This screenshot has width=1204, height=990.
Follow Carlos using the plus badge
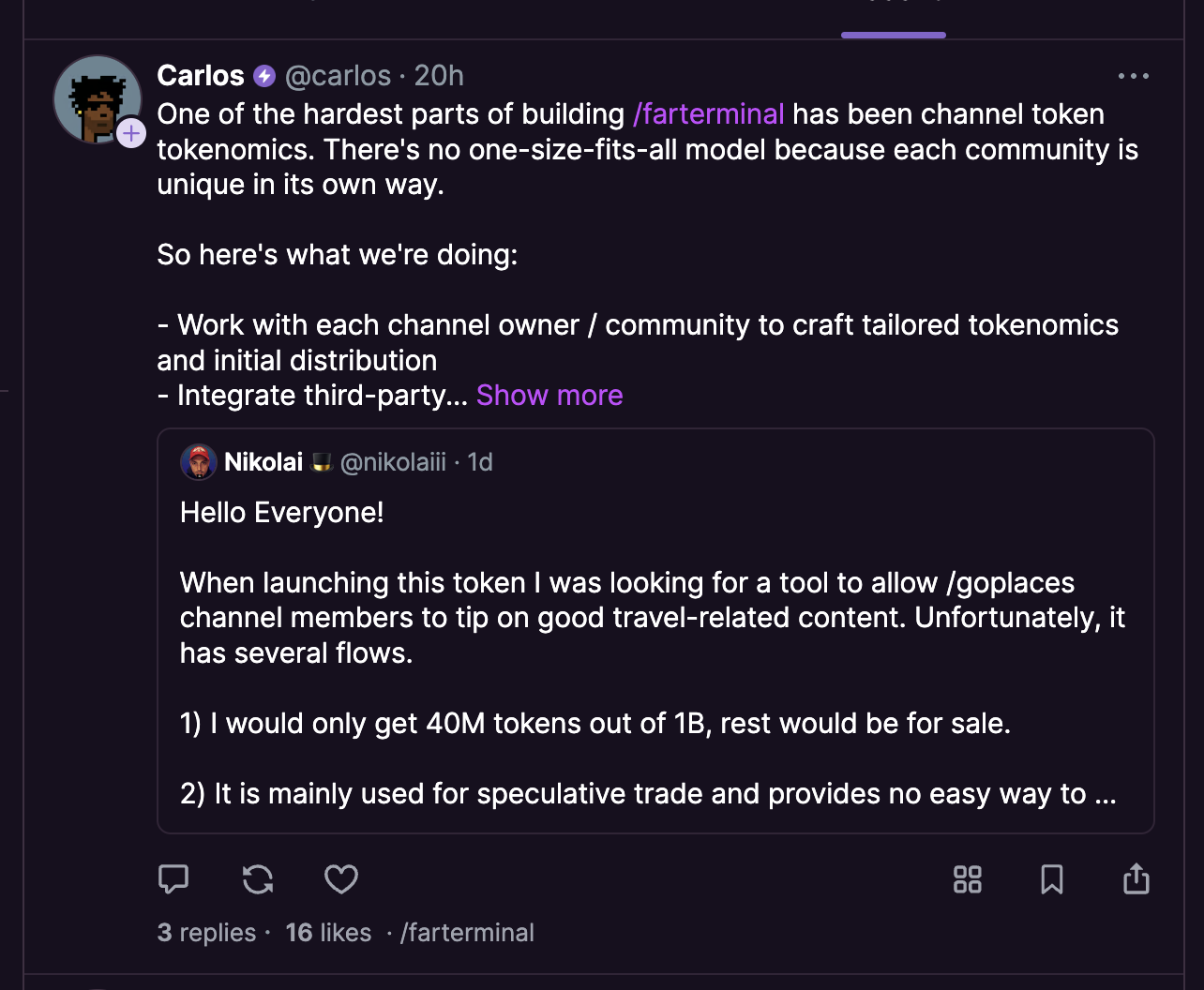point(131,134)
